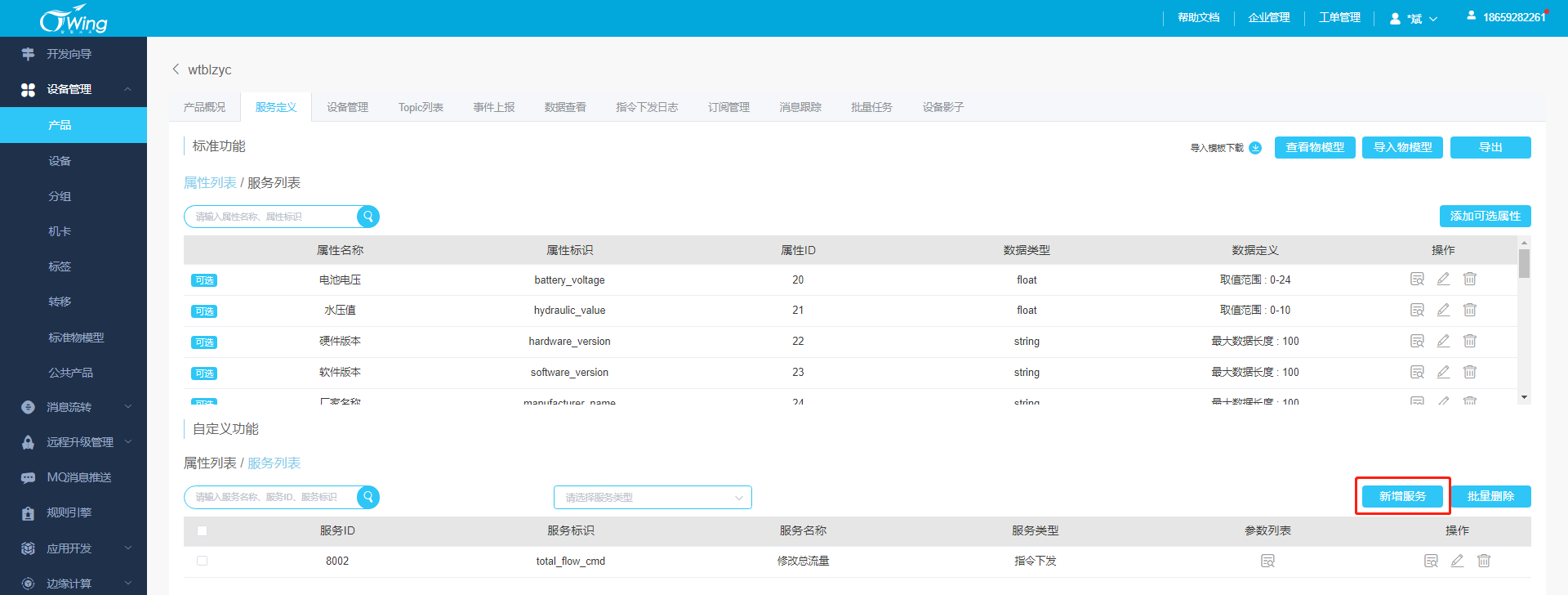Click scrollbar up arrow of attribute table
The height and width of the screenshot is (595, 1568).
click(x=1524, y=243)
